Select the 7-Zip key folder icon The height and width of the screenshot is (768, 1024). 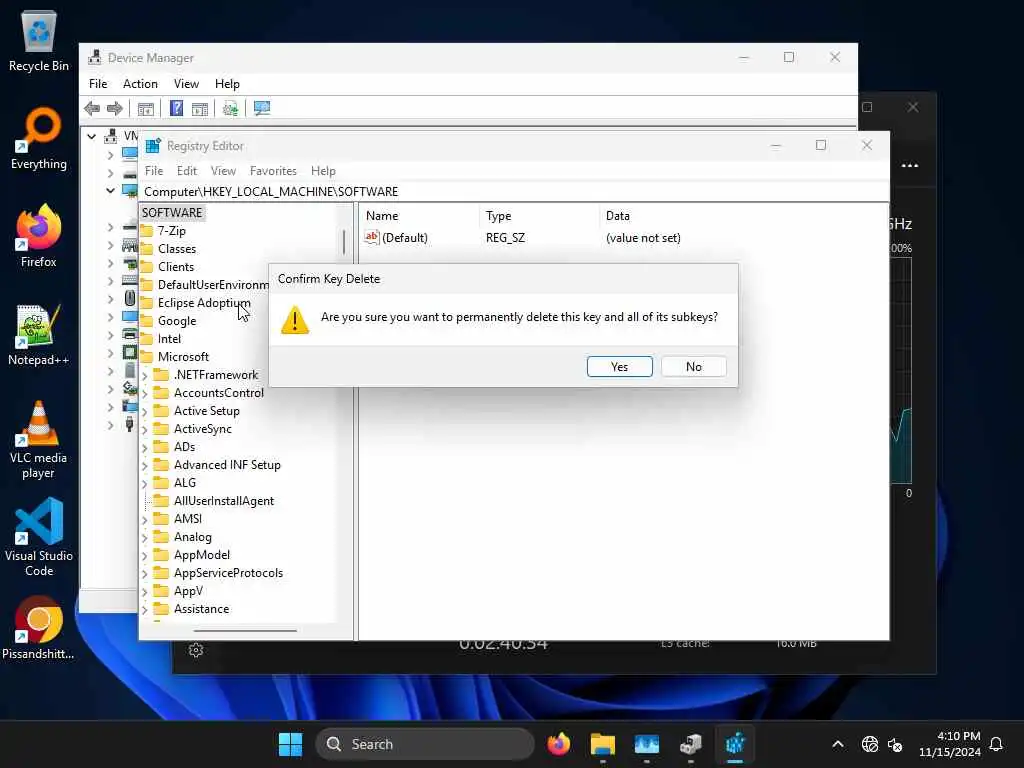147,231
